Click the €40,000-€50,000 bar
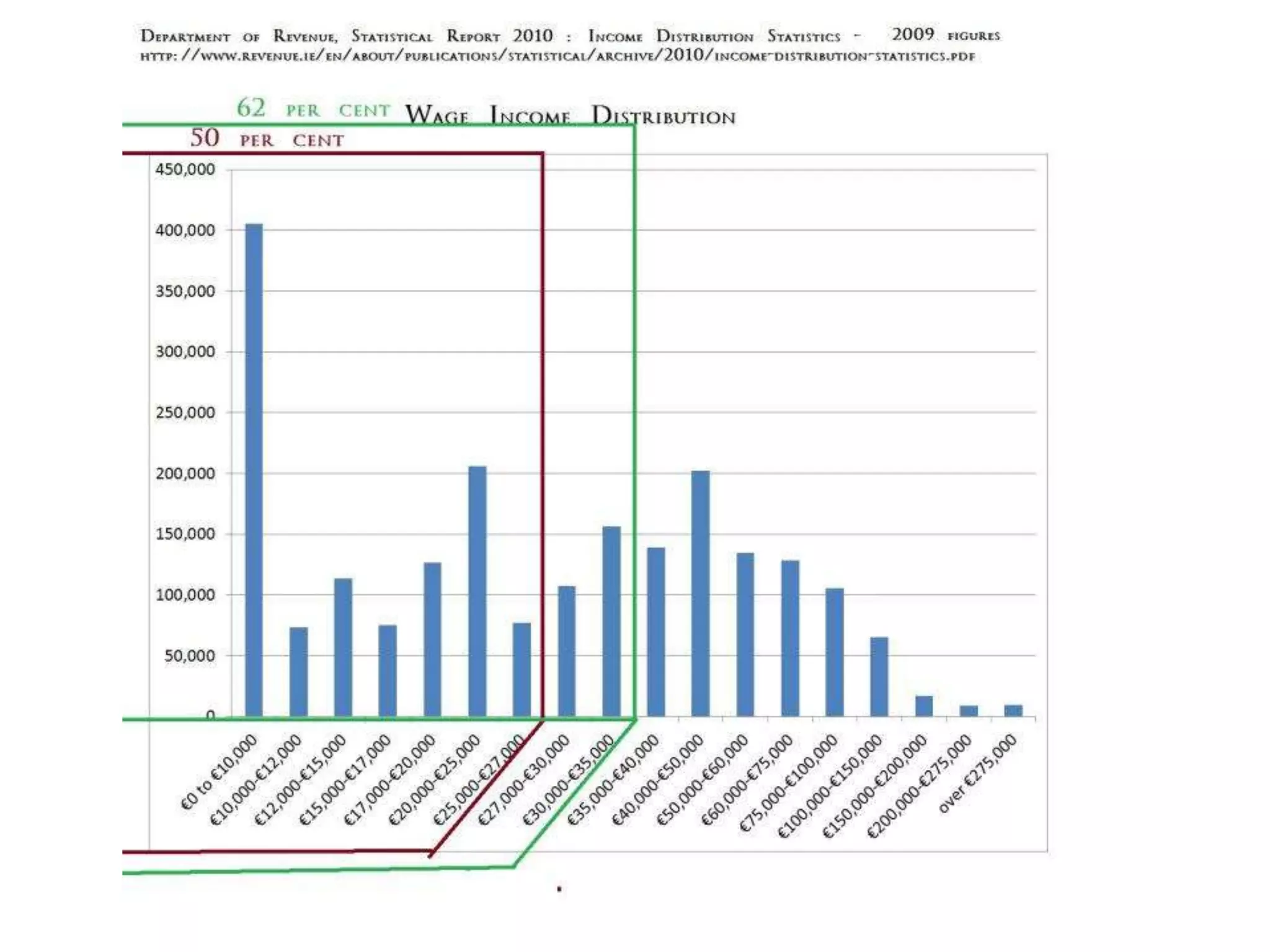Viewport: 1270px width, 952px height. [x=700, y=593]
